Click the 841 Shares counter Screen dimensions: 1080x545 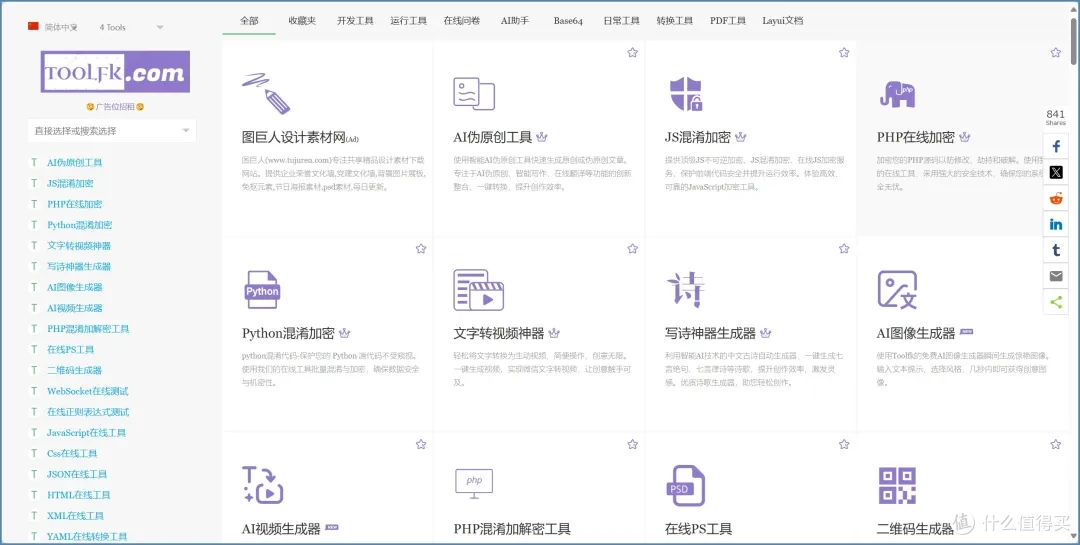click(1055, 117)
